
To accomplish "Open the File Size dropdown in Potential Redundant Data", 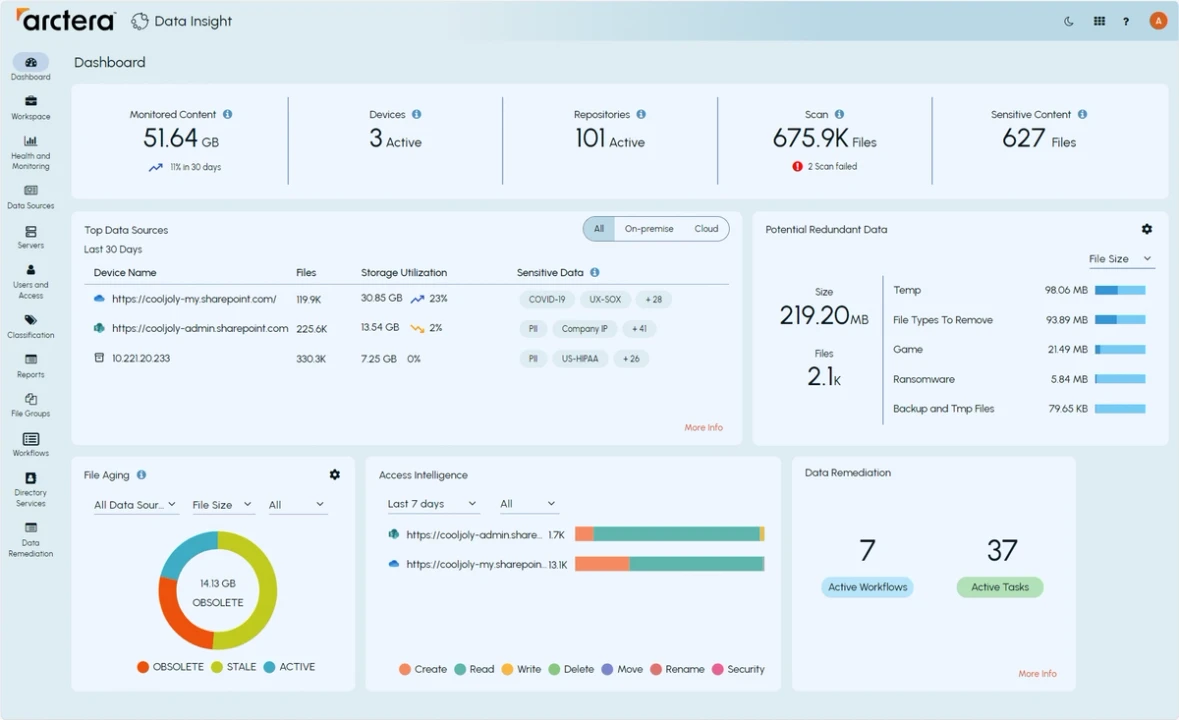I will 1120,258.
